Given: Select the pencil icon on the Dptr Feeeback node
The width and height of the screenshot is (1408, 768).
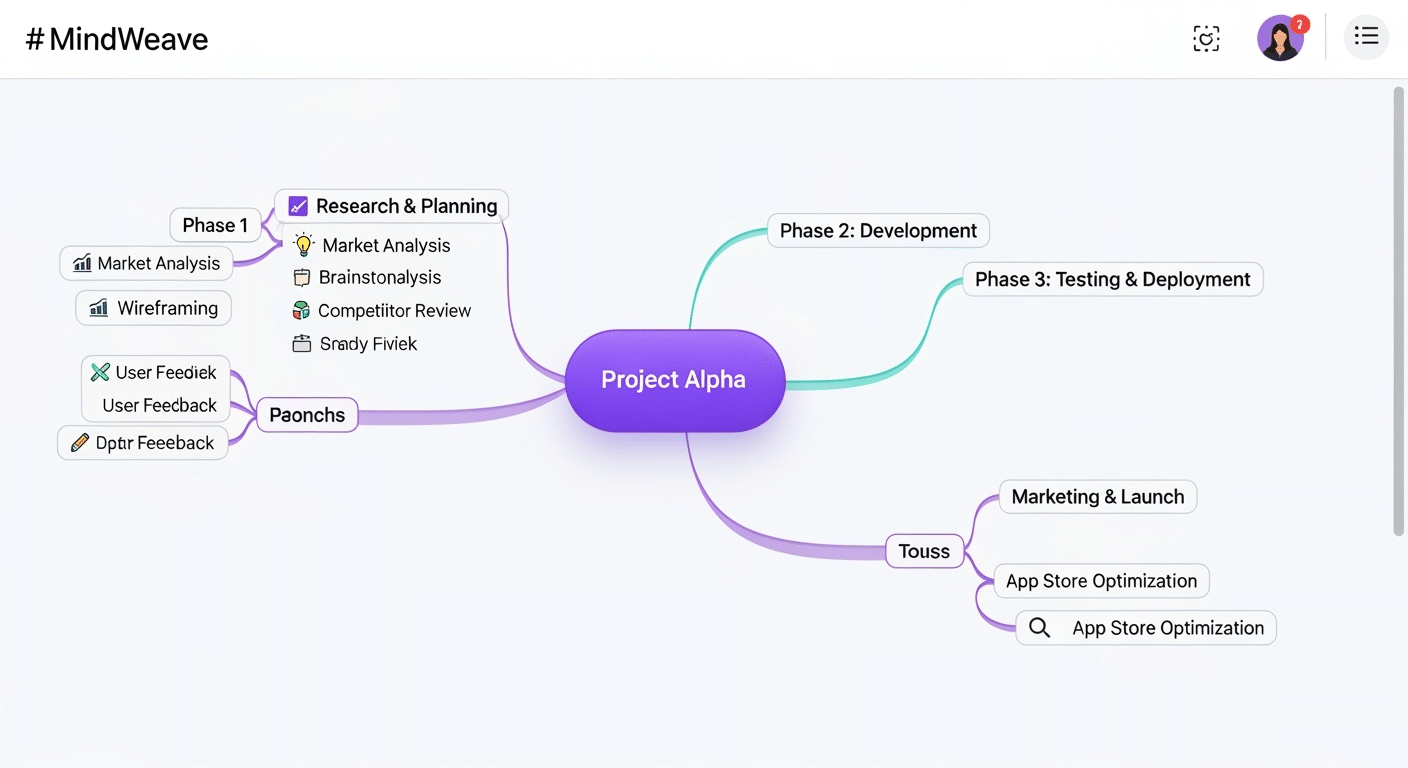Looking at the screenshot, I should (x=78, y=442).
